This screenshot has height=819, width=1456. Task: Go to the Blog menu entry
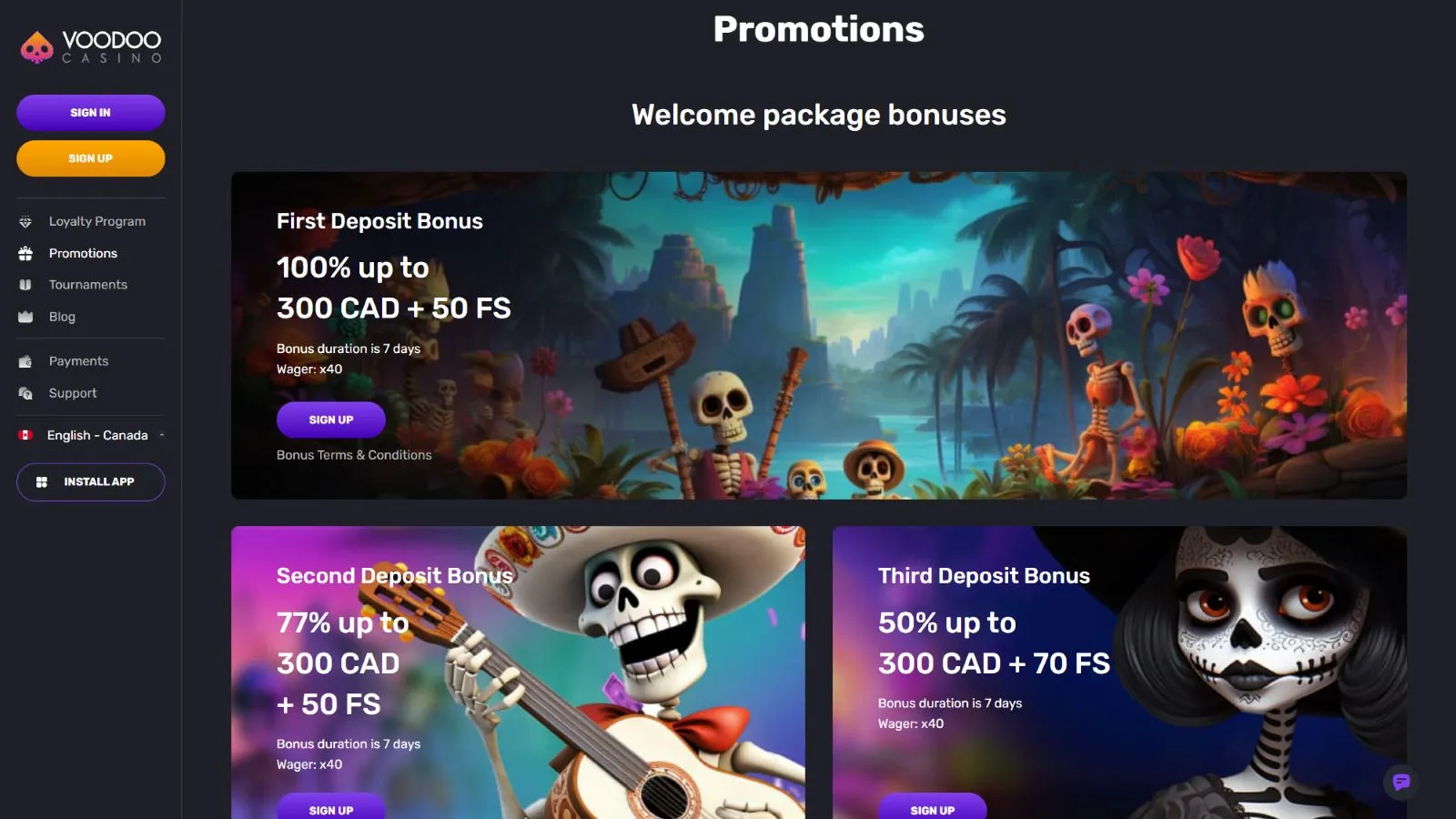(x=62, y=317)
